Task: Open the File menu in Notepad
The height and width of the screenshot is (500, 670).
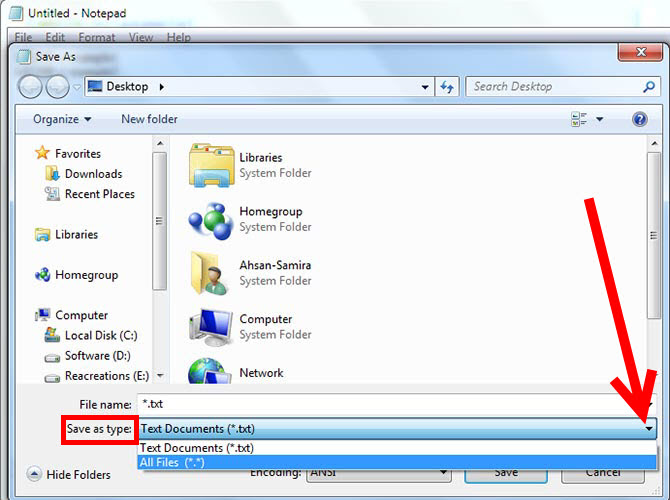Action: click(x=23, y=37)
